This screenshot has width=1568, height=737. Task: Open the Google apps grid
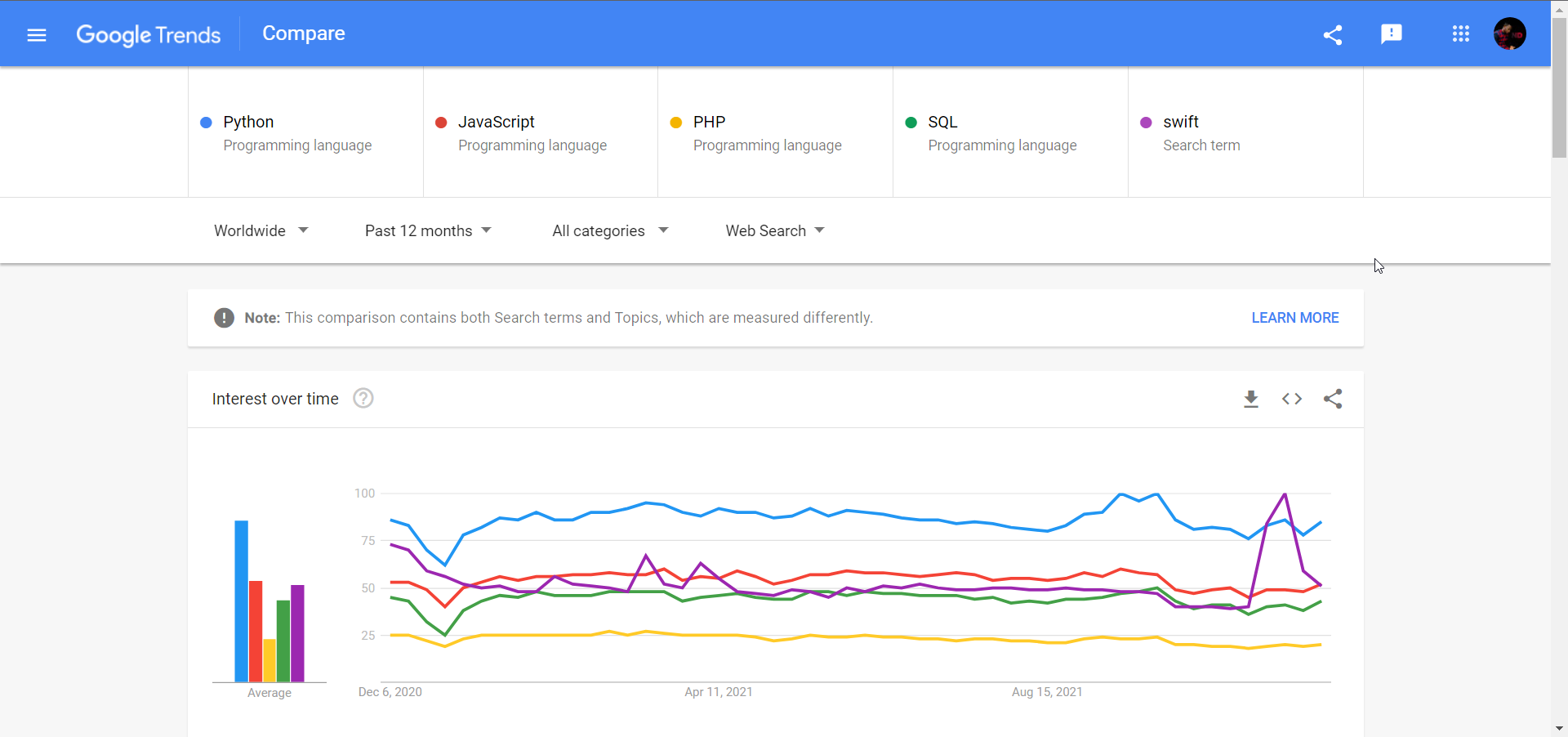(x=1461, y=34)
